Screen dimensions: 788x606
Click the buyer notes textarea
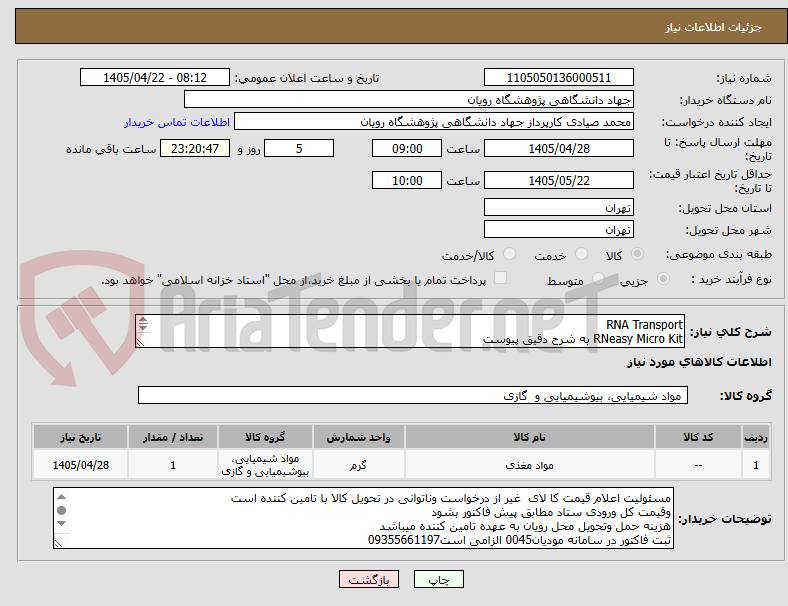(x=363, y=518)
